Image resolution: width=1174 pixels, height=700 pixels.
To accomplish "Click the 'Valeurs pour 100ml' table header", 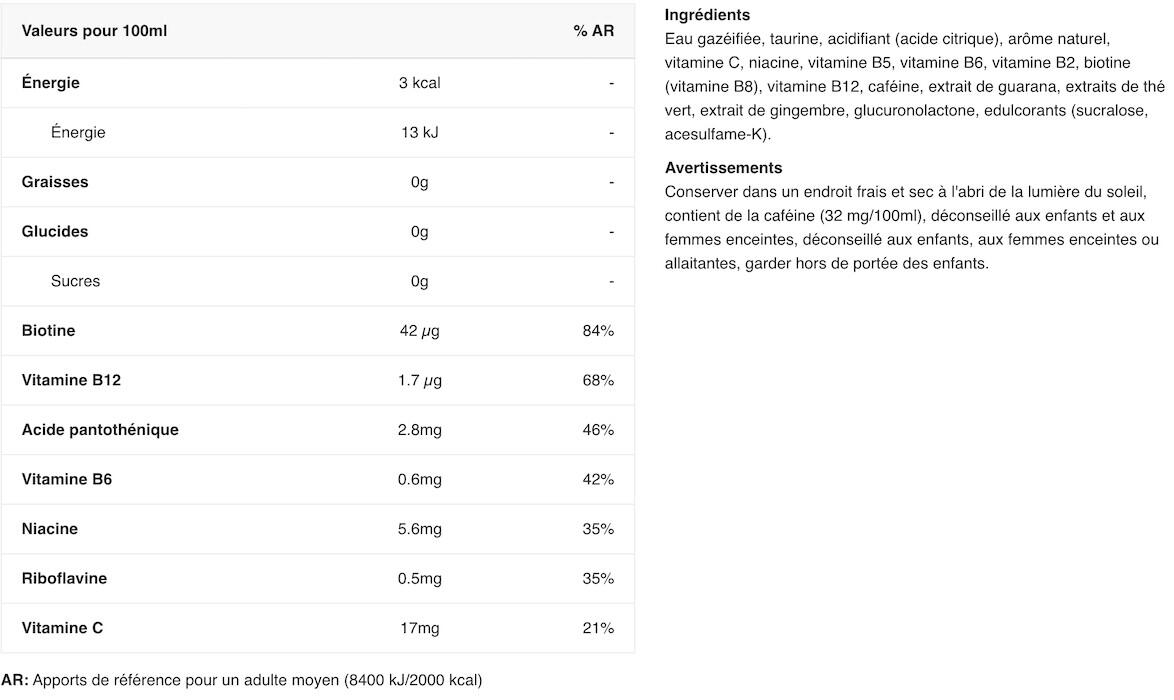I will 94,31.
